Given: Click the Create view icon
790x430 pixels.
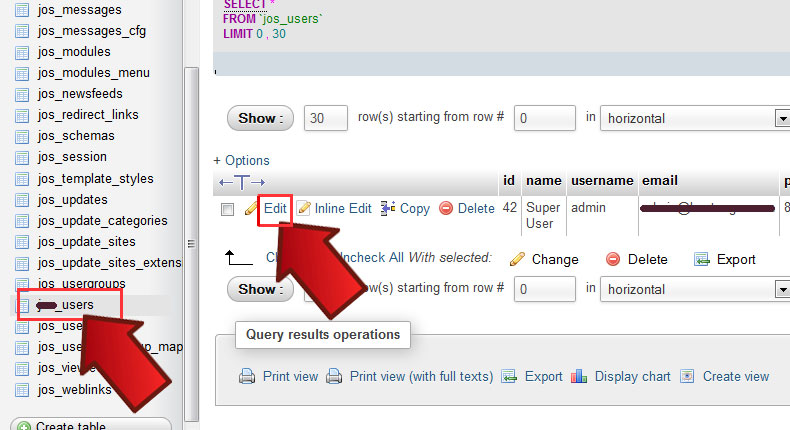Looking at the screenshot, I should point(687,376).
